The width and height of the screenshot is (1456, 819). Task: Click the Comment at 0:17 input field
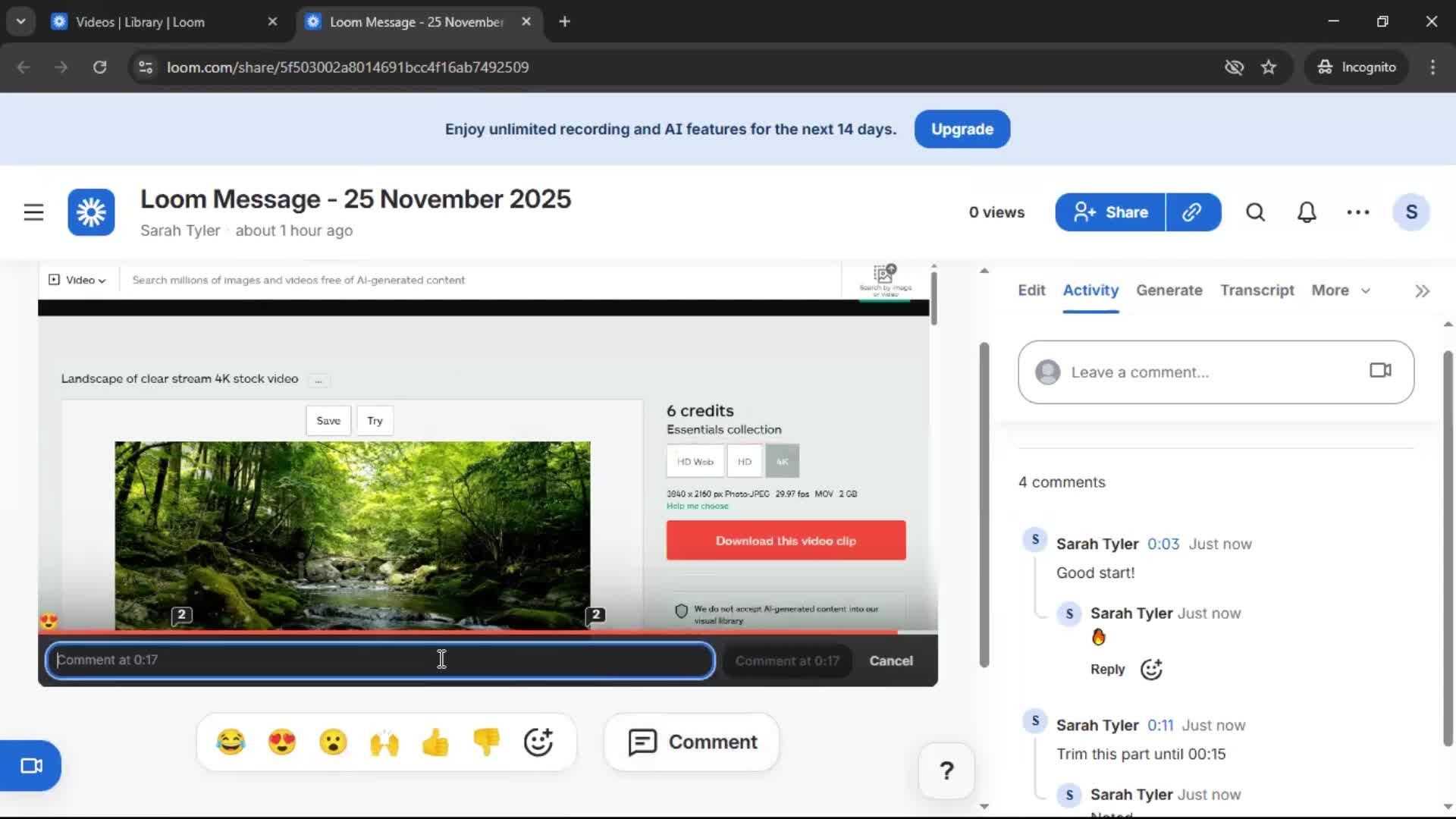pyautogui.click(x=379, y=660)
